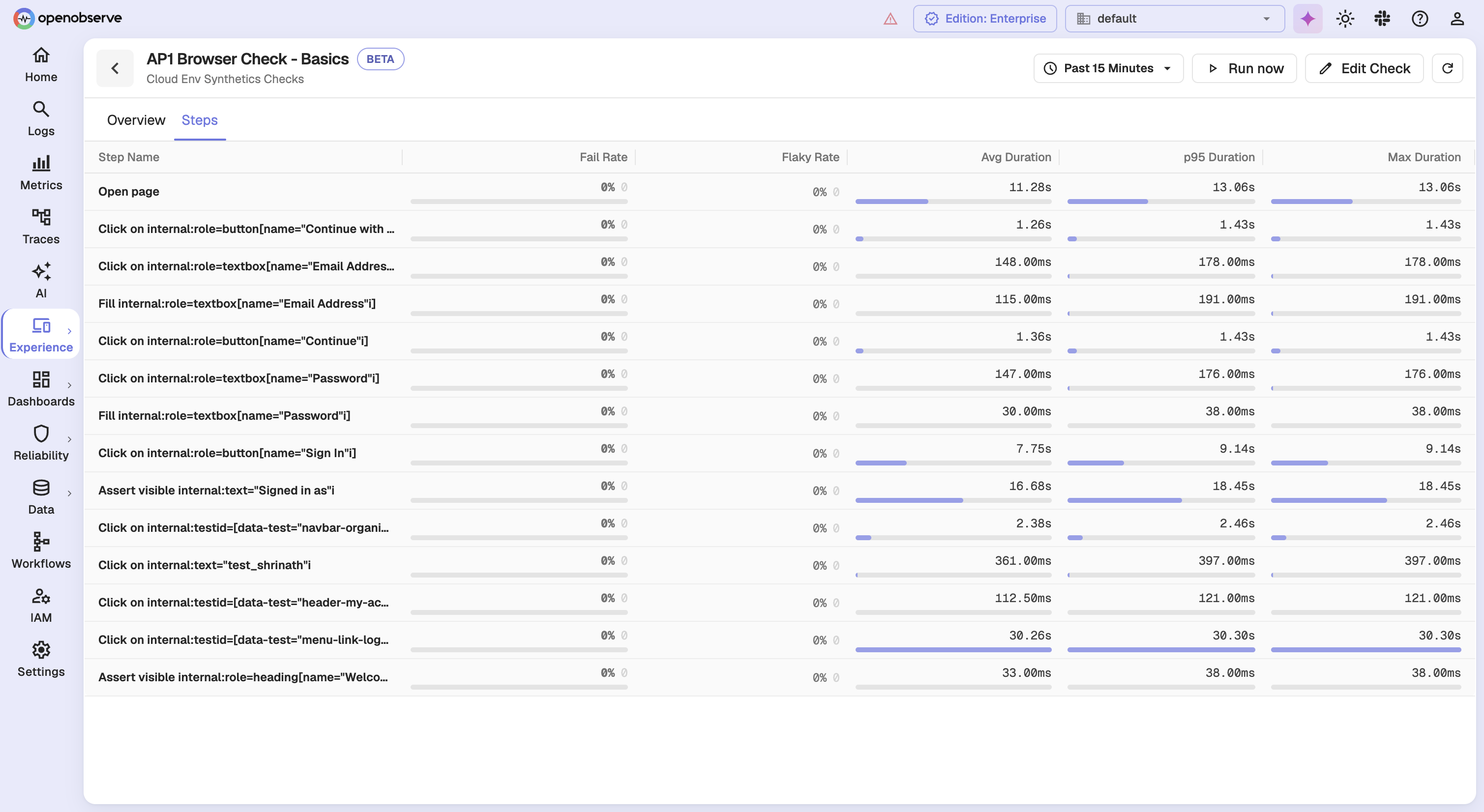Viewport: 1484px width, 812px height.
Task: Open IAM user management
Action: click(x=41, y=605)
